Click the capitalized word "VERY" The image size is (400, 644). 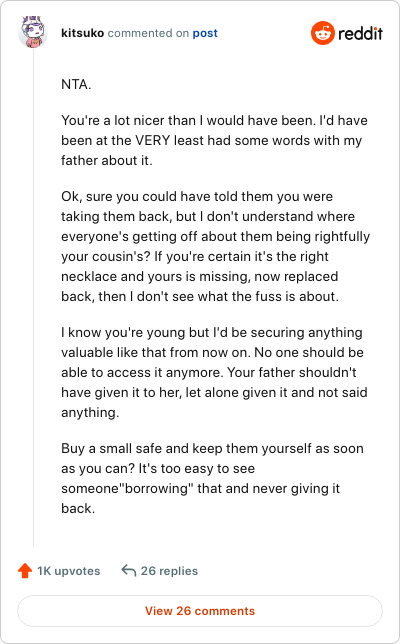(x=152, y=140)
